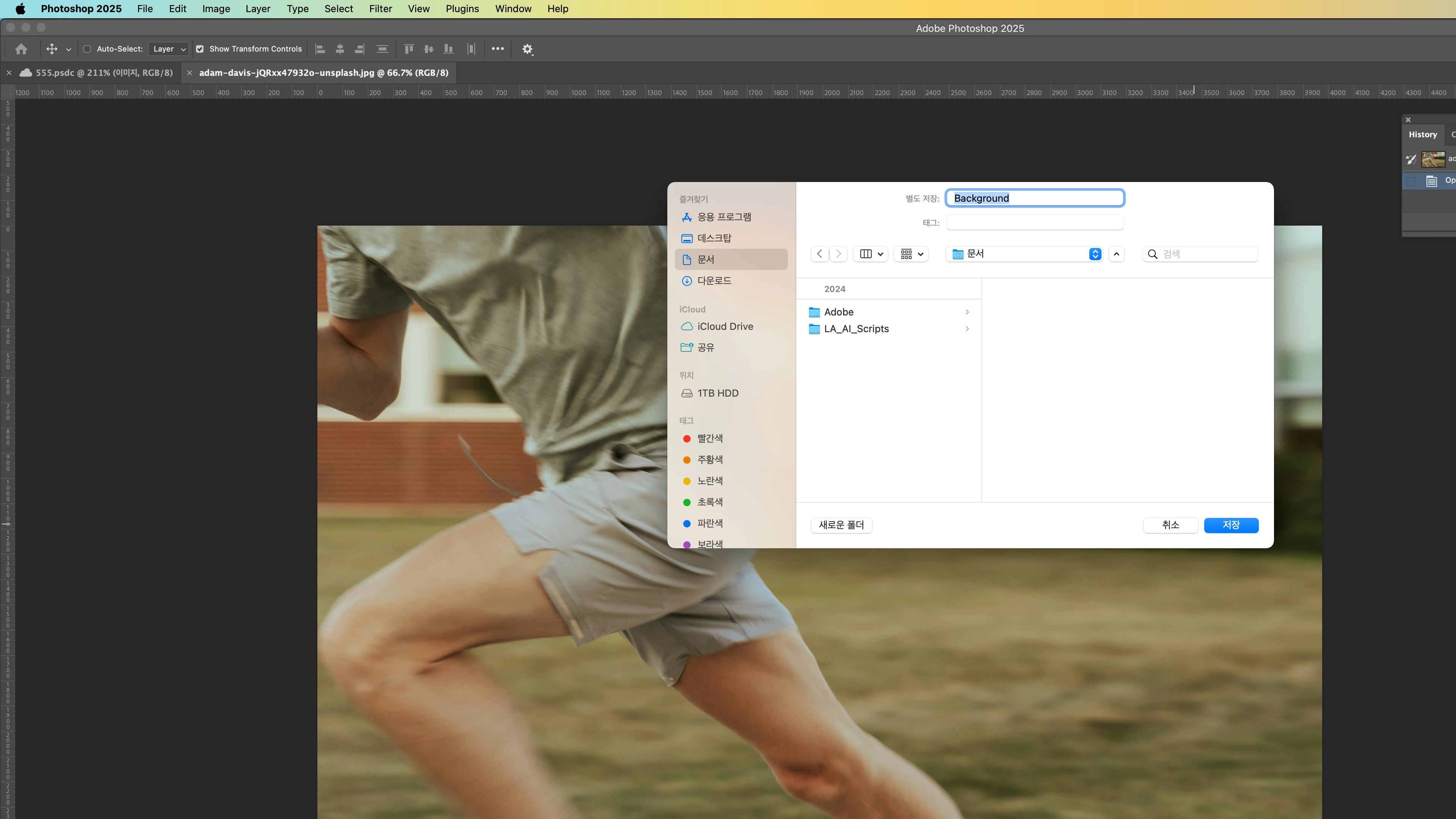
Task: Click Align left edges icon
Action: [x=320, y=49]
